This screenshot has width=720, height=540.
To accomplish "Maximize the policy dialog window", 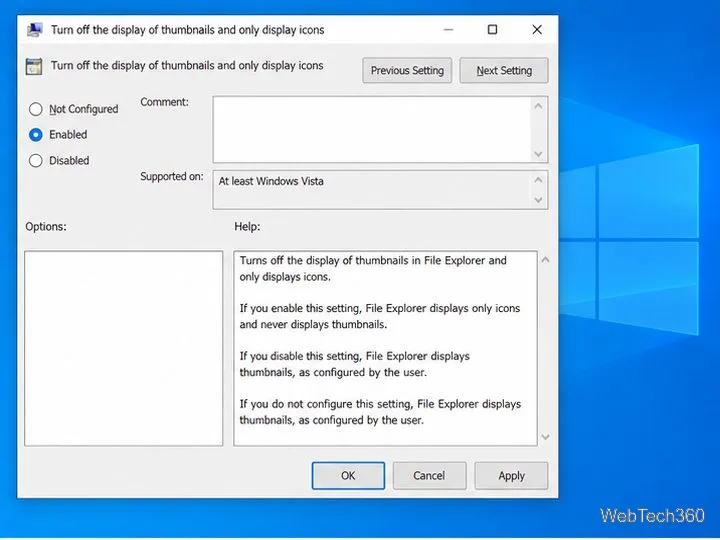I will pos(492,30).
